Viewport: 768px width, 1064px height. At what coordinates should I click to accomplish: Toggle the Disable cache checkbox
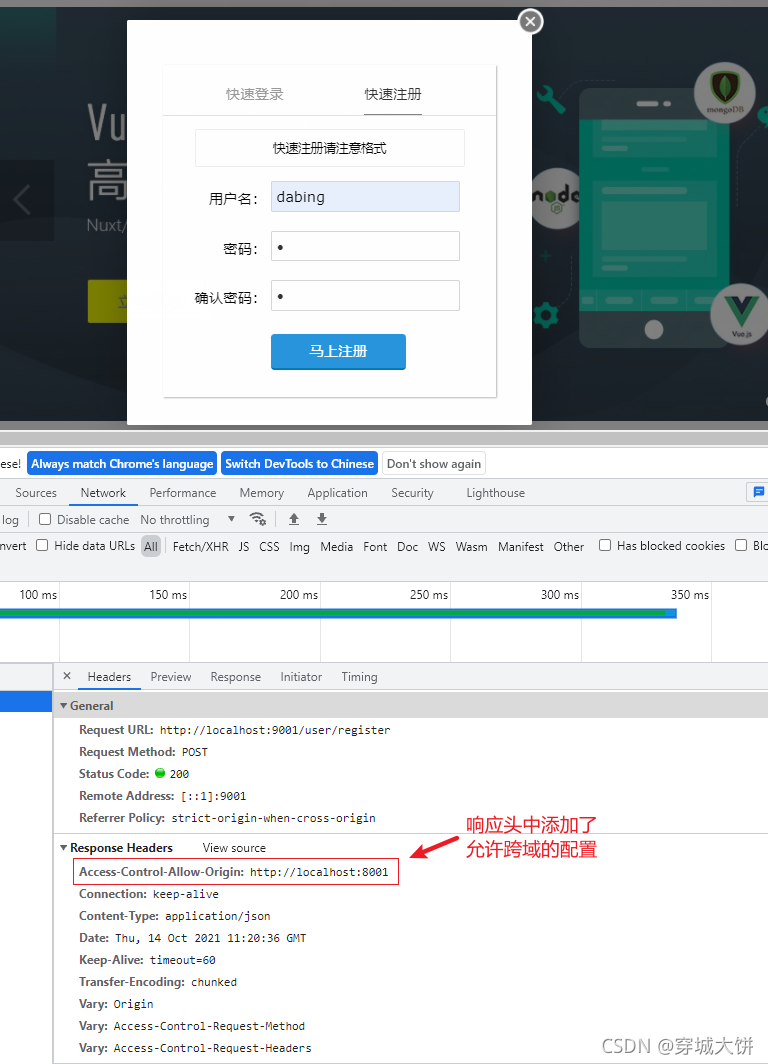[x=45, y=519]
